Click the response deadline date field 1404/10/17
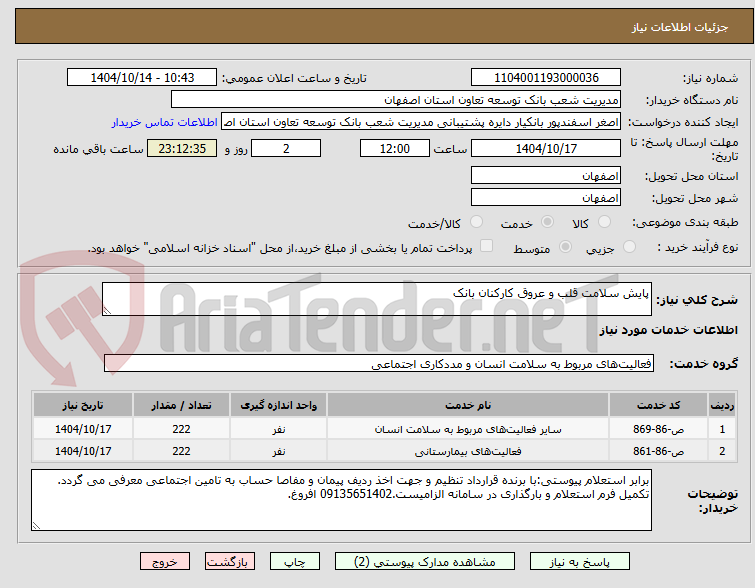Viewport: 755px width, 588px height. point(546,148)
